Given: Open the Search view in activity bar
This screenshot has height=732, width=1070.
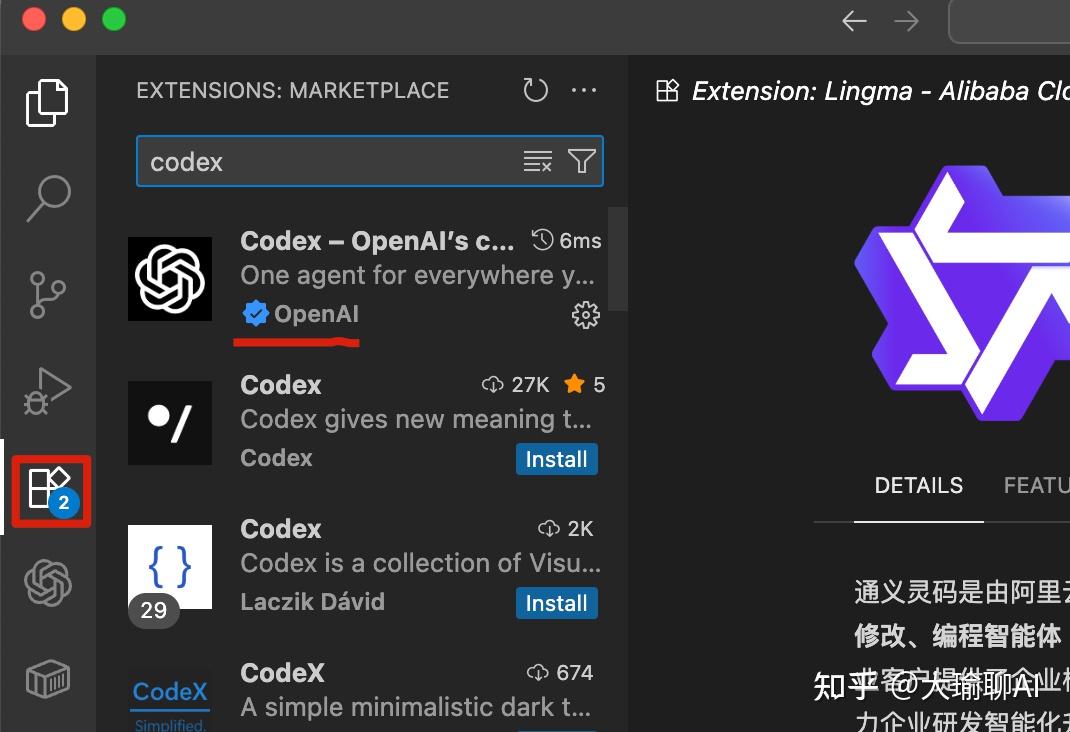Looking at the screenshot, I should pyautogui.click(x=48, y=198).
